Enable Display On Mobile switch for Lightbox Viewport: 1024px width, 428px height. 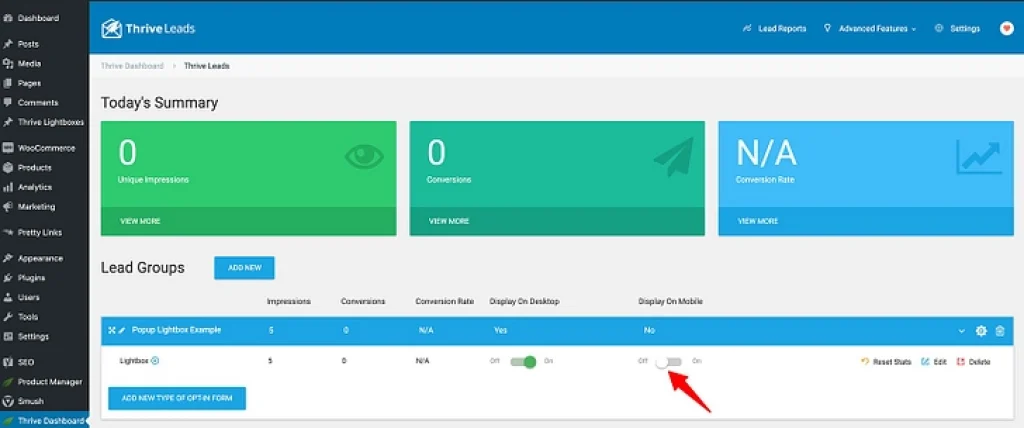click(x=669, y=362)
